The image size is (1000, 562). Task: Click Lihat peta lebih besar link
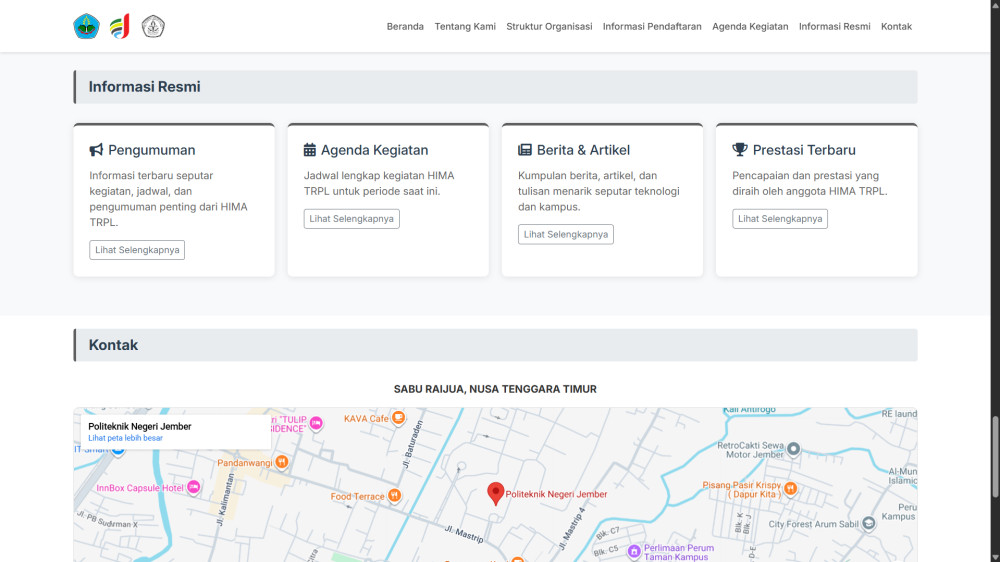tap(125, 438)
